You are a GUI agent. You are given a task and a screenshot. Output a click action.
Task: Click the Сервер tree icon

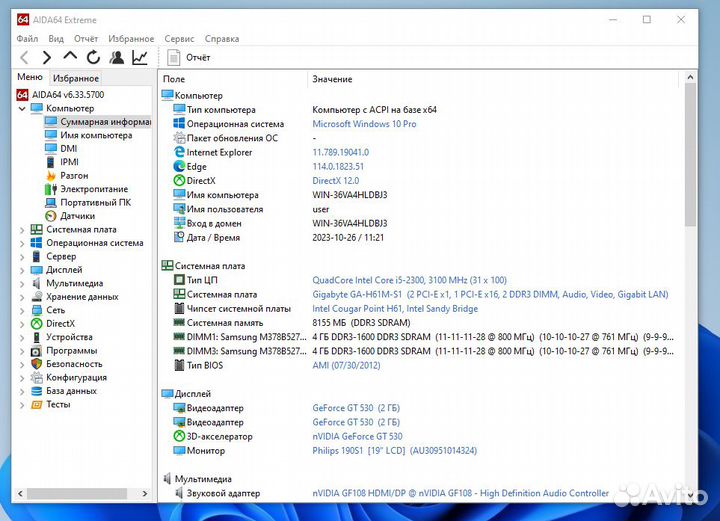36,256
